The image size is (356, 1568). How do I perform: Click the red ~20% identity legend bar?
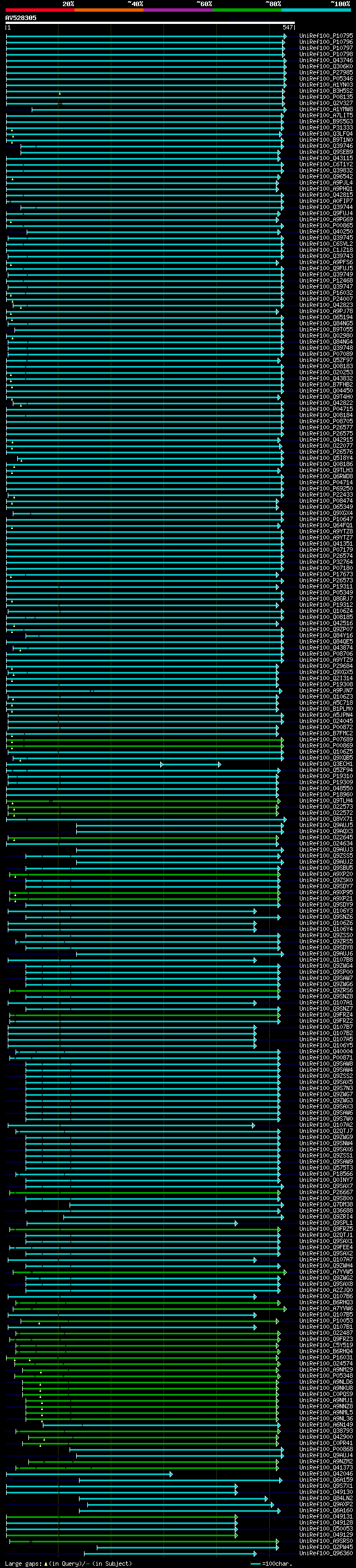pos(39,10)
